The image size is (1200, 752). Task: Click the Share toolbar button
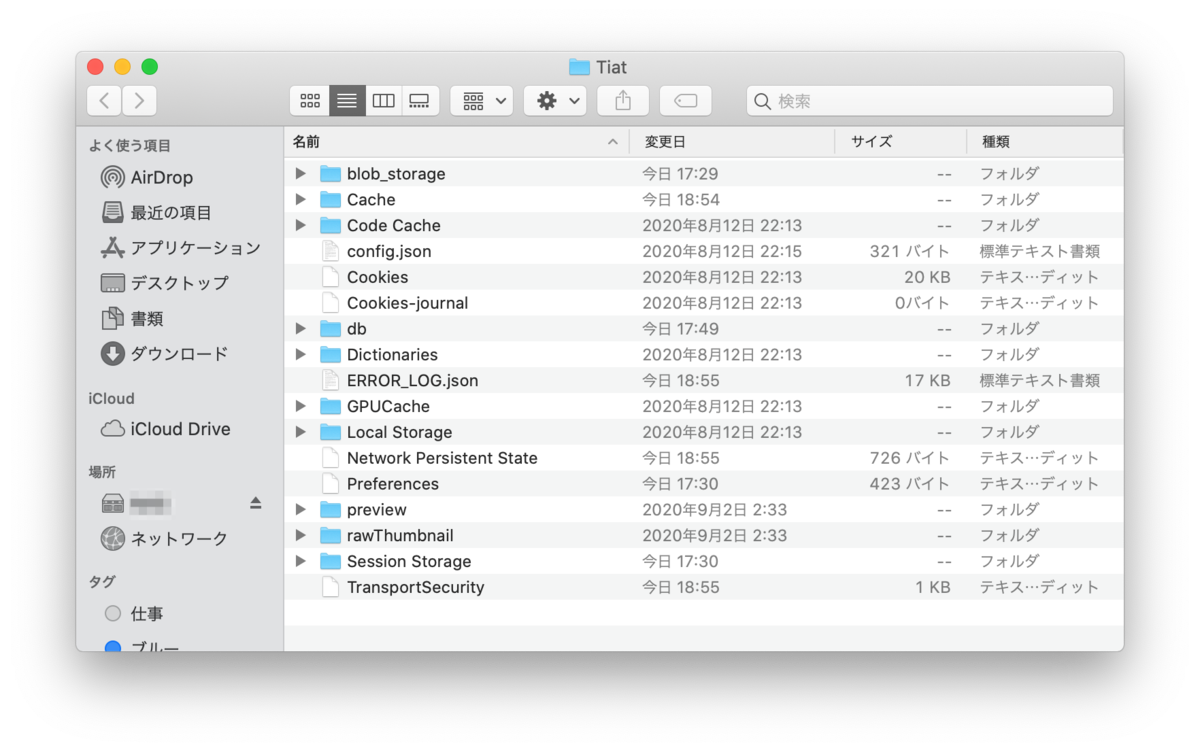click(x=623, y=100)
